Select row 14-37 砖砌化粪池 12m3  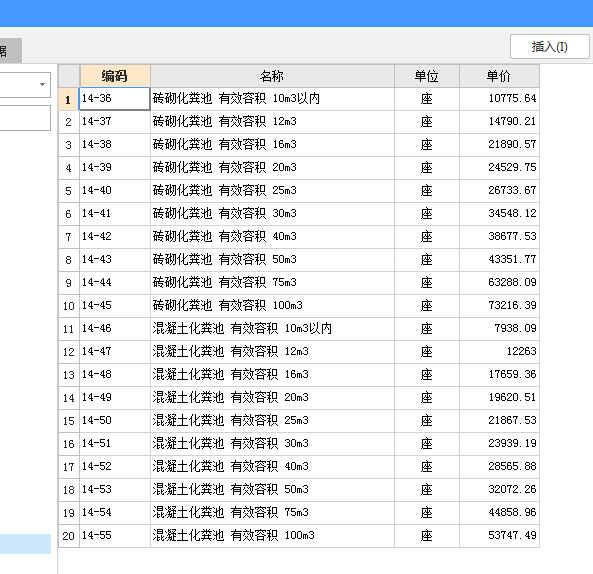(x=299, y=122)
